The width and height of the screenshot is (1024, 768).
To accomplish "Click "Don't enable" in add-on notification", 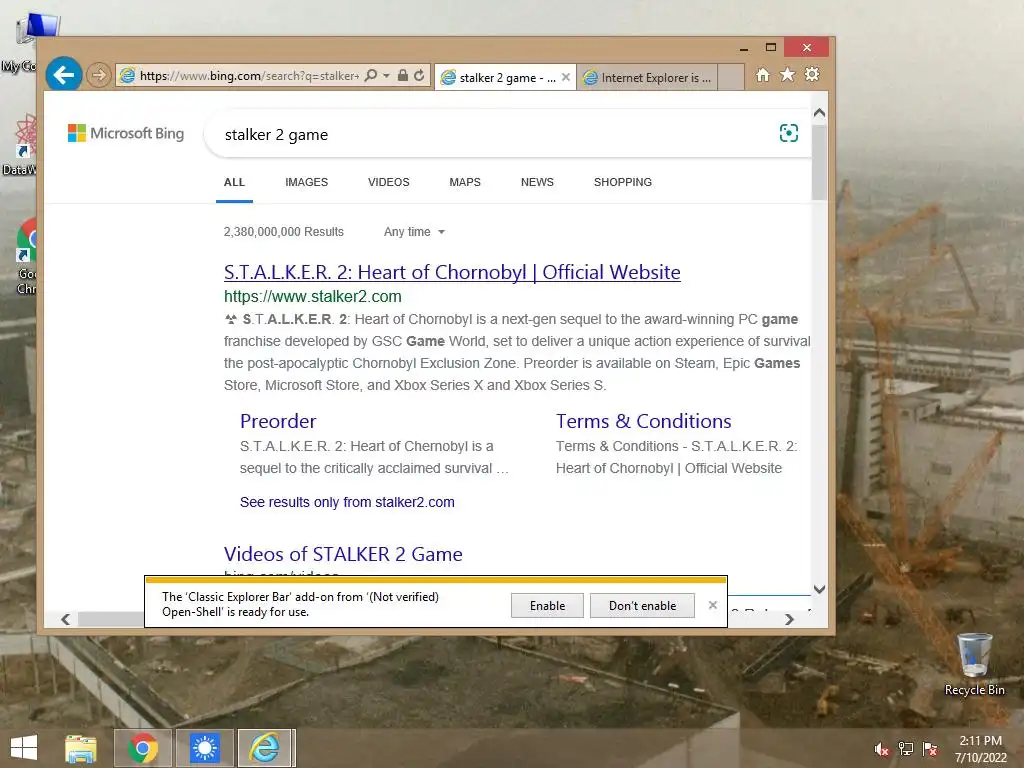I will (x=642, y=605).
